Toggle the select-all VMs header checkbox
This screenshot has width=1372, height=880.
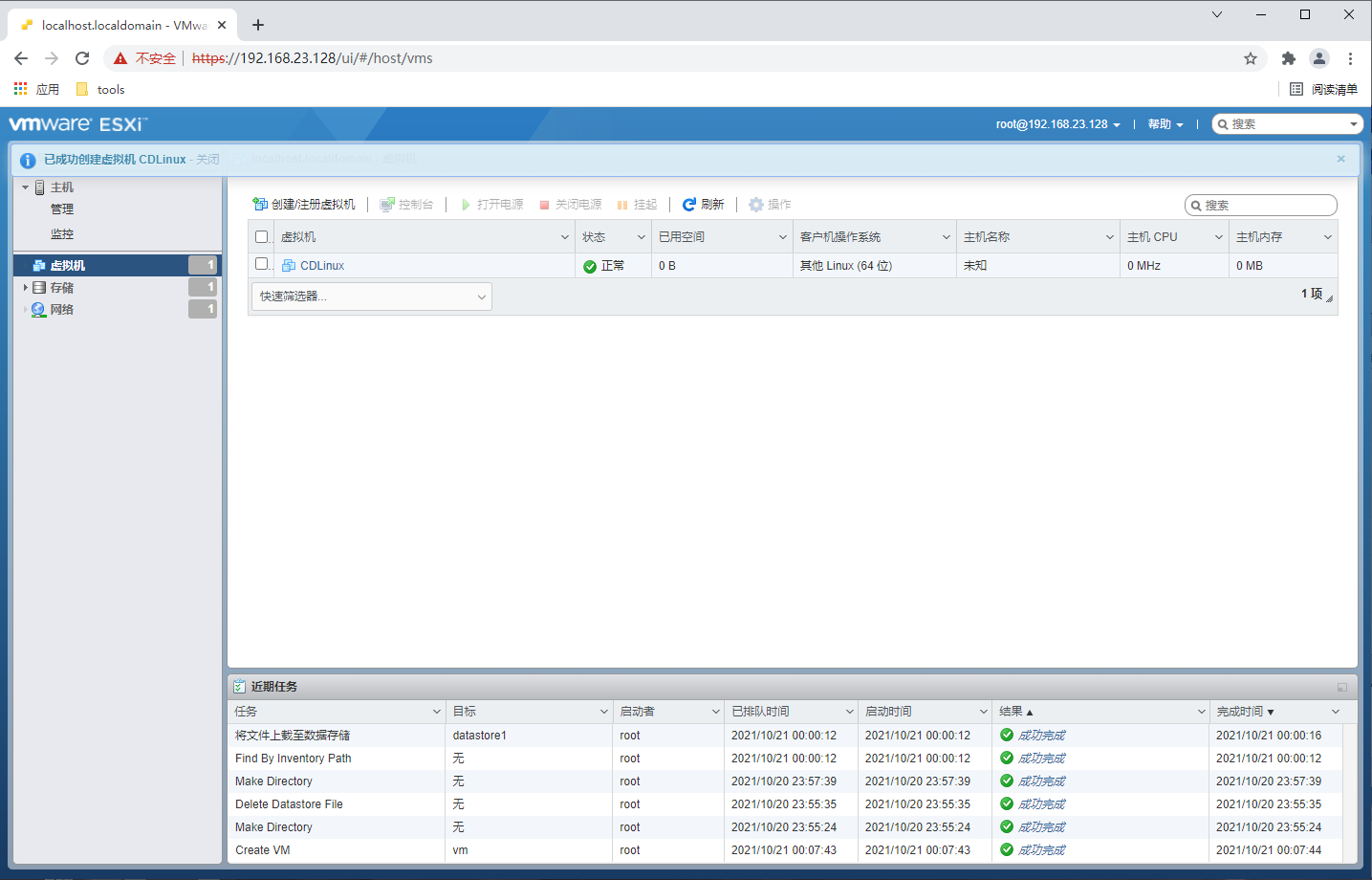tap(262, 237)
